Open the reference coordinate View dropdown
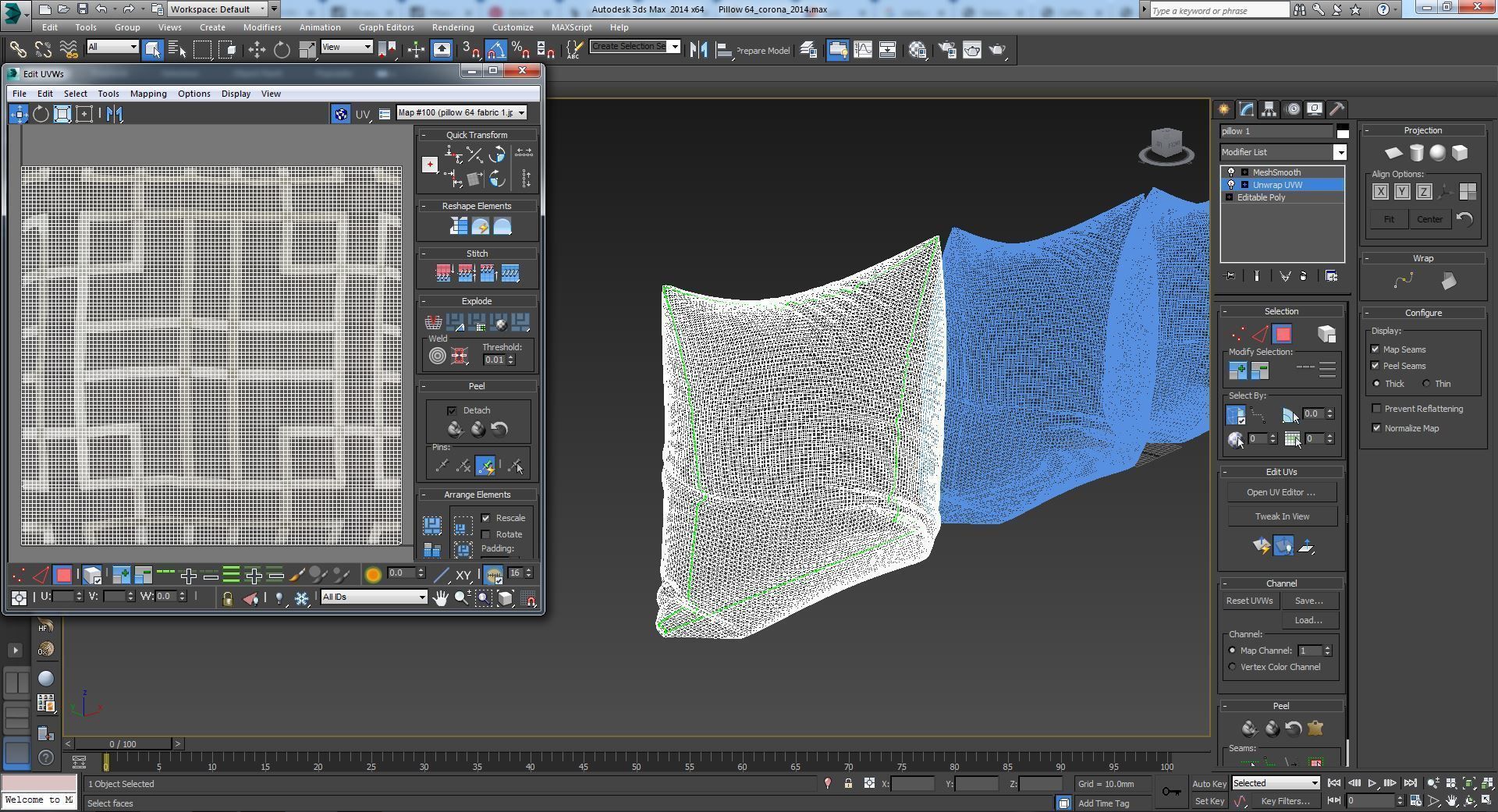Image resolution: width=1498 pixels, height=812 pixels. pyautogui.click(x=346, y=47)
